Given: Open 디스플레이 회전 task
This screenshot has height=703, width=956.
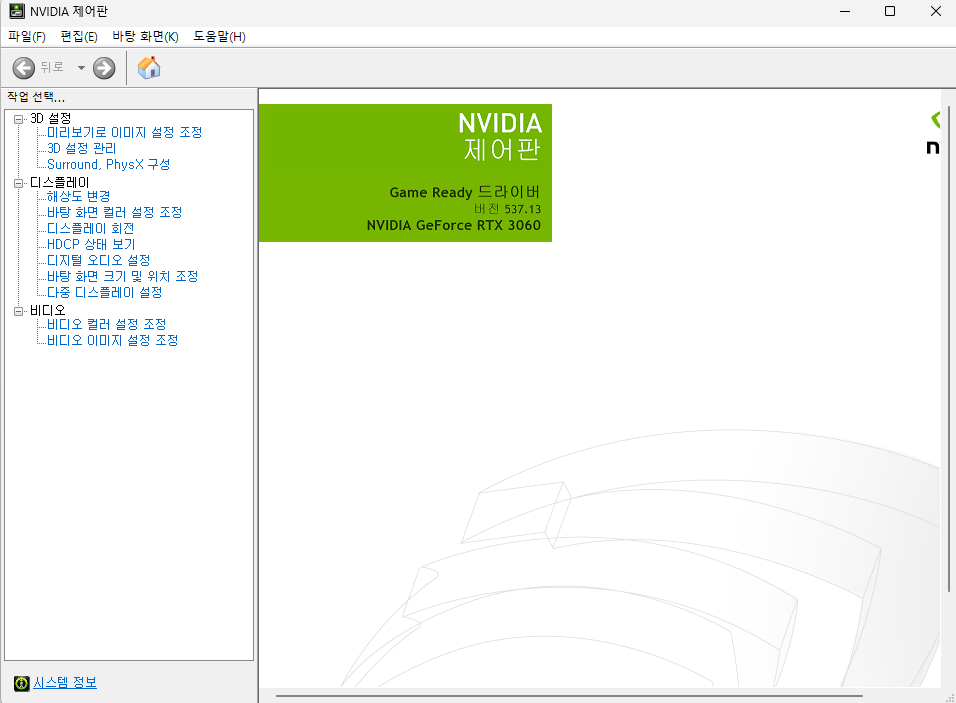Looking at the screenshot, I should click(x=91, y=229).
